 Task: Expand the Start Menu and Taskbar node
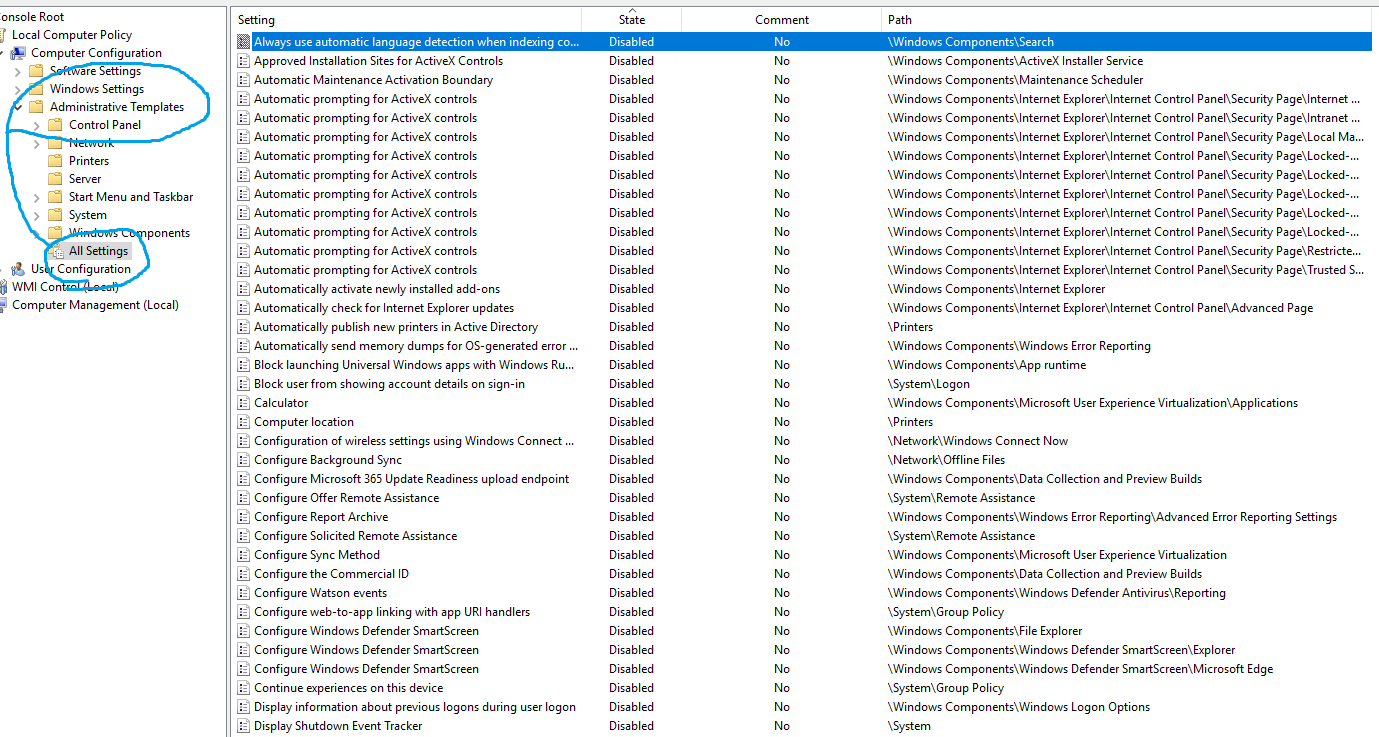click(x=36, y=197)
